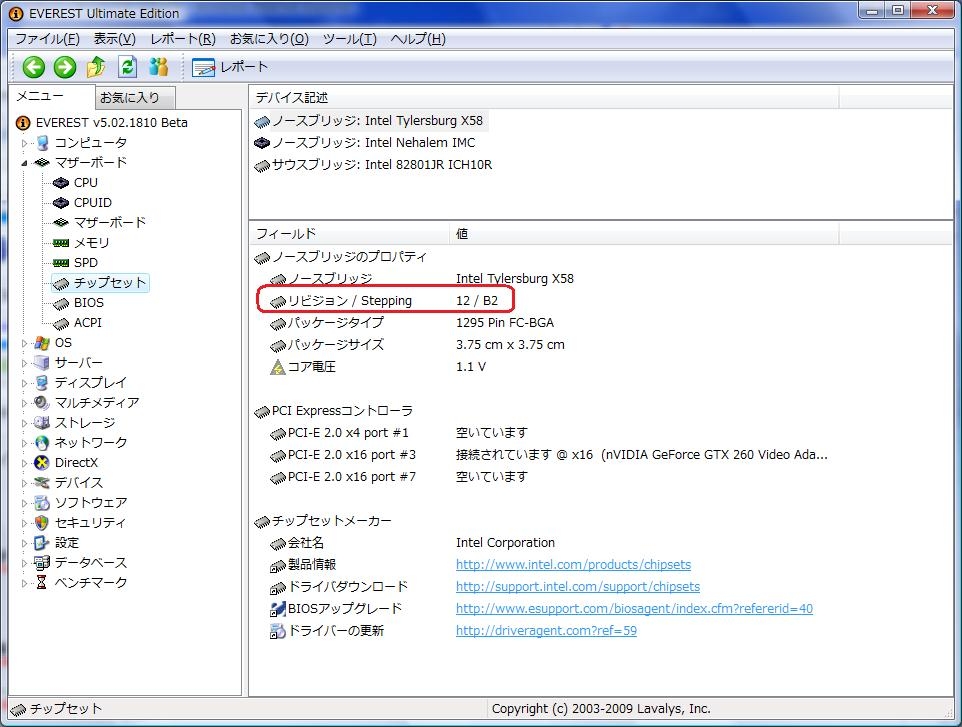Click the コア電圧 warning icon
Viewport: 962px width, 727px height.
pos(277,367)
